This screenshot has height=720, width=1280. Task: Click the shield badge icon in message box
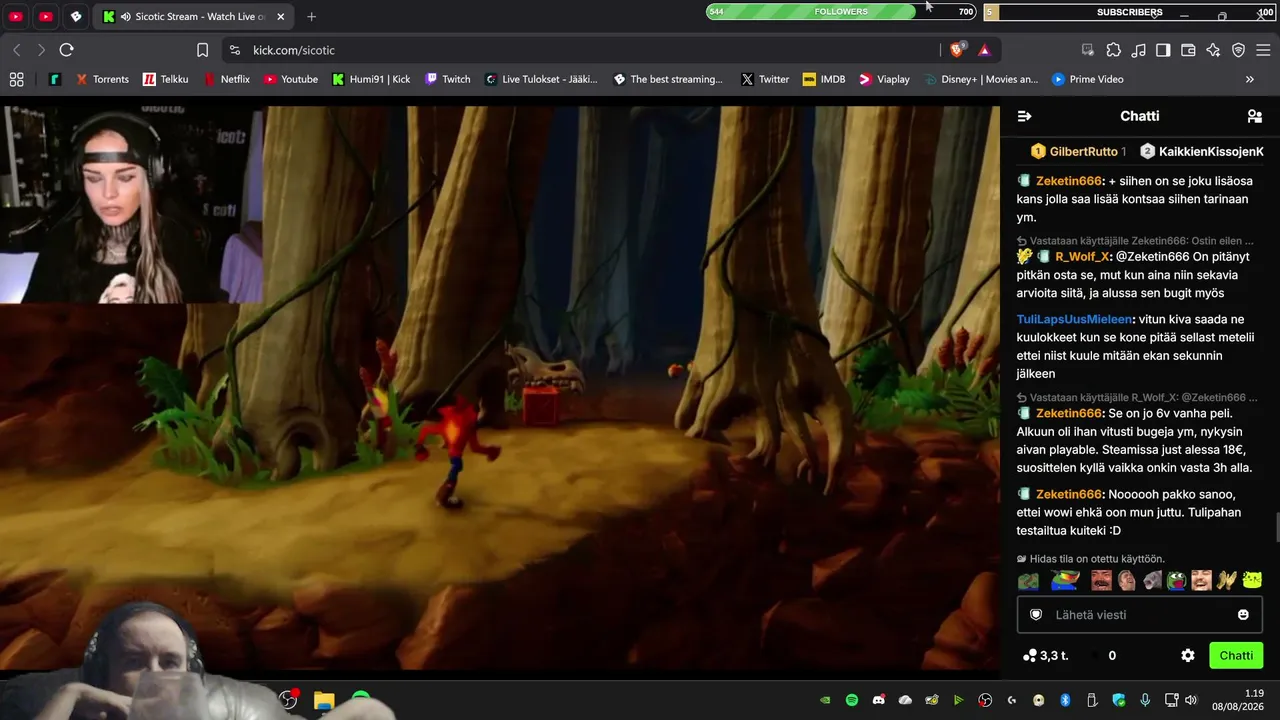tap(1036, 615)
